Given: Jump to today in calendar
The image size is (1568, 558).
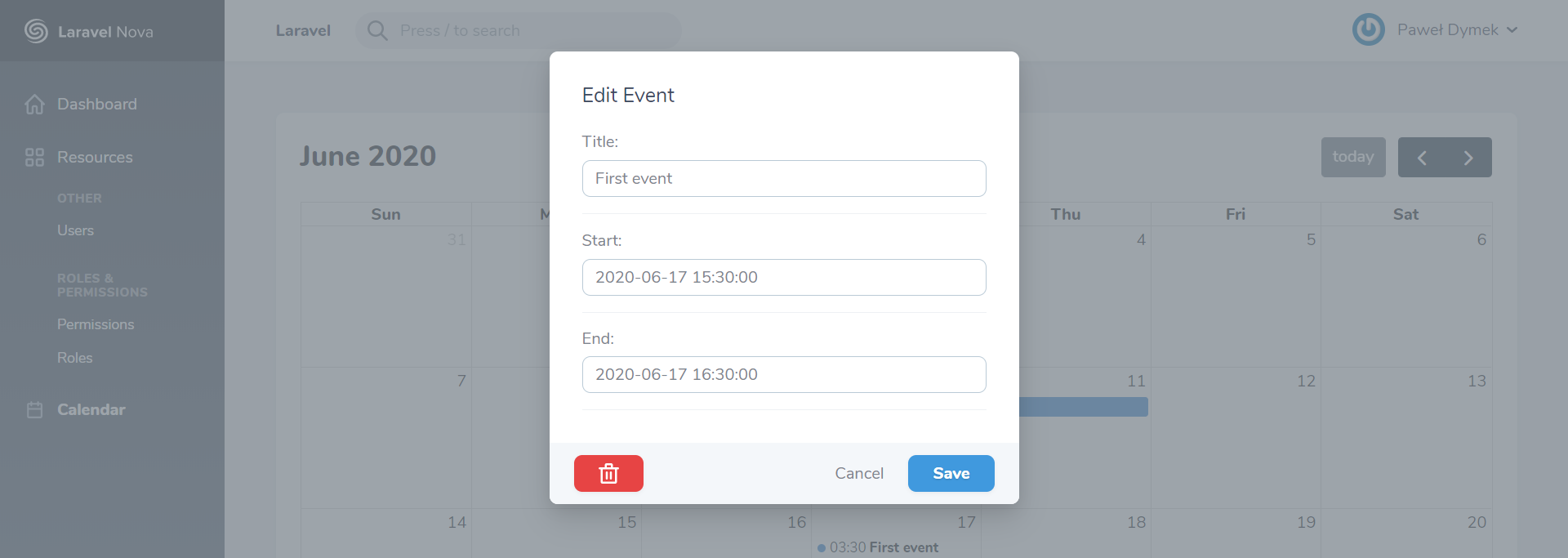Looking at the screenshot, I should pos(1353,157).
